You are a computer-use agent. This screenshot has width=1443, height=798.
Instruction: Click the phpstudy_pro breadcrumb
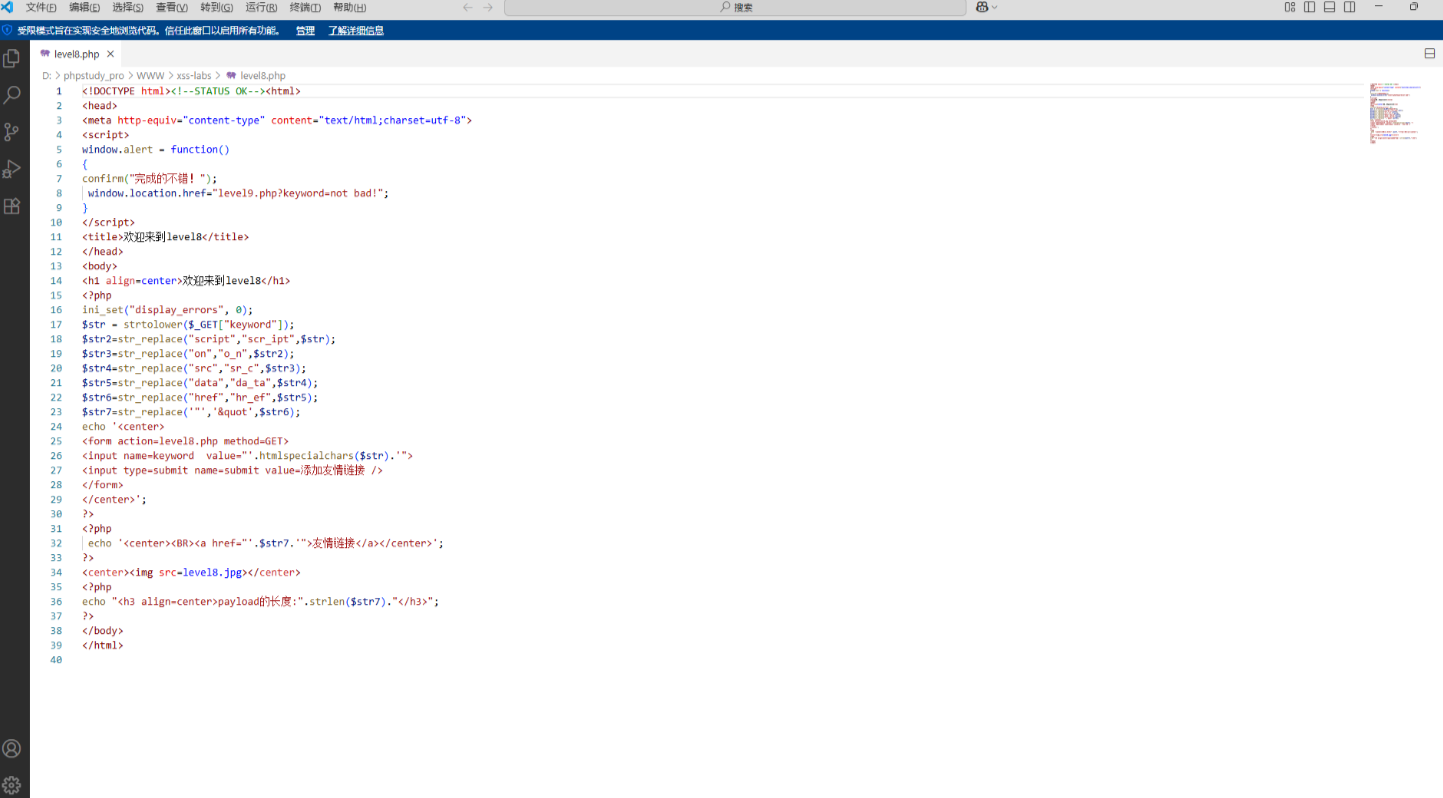pos(94,75)
